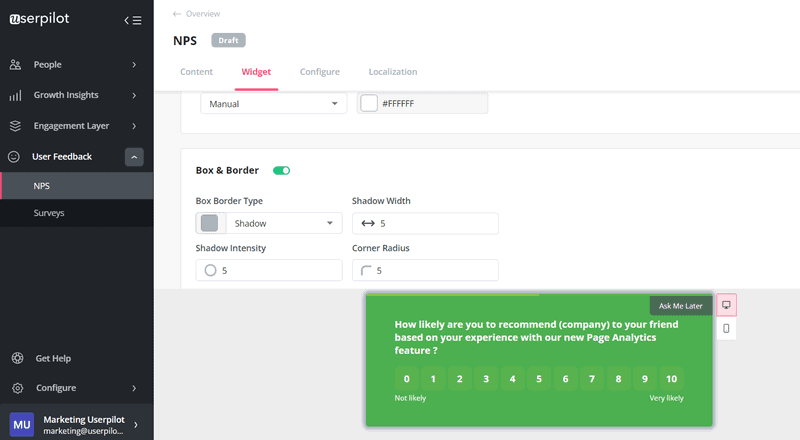Click the Shadow Width input field

point(425,224)
